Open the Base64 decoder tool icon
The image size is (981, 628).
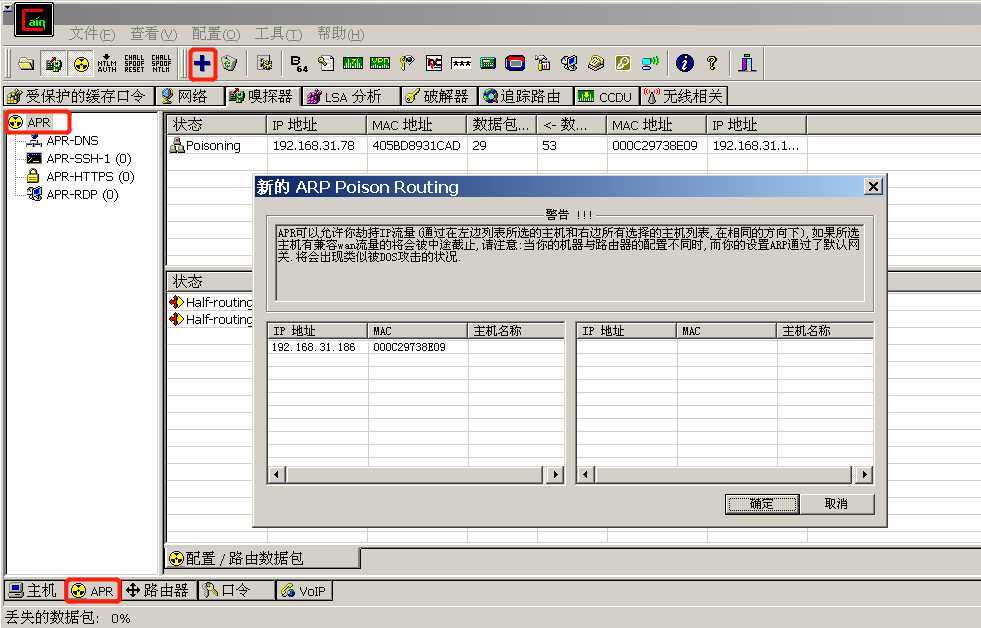point(299,63)
